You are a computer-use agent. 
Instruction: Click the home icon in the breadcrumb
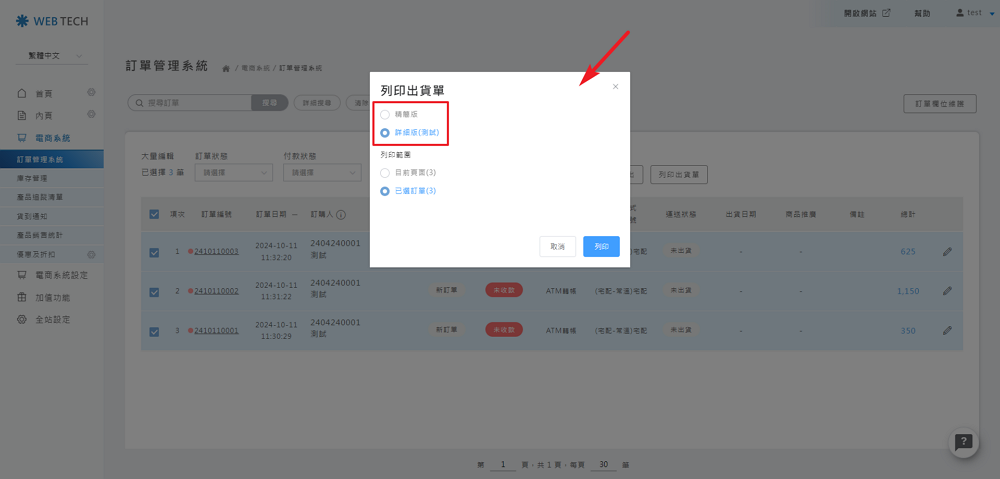click(x=226, y=68)
